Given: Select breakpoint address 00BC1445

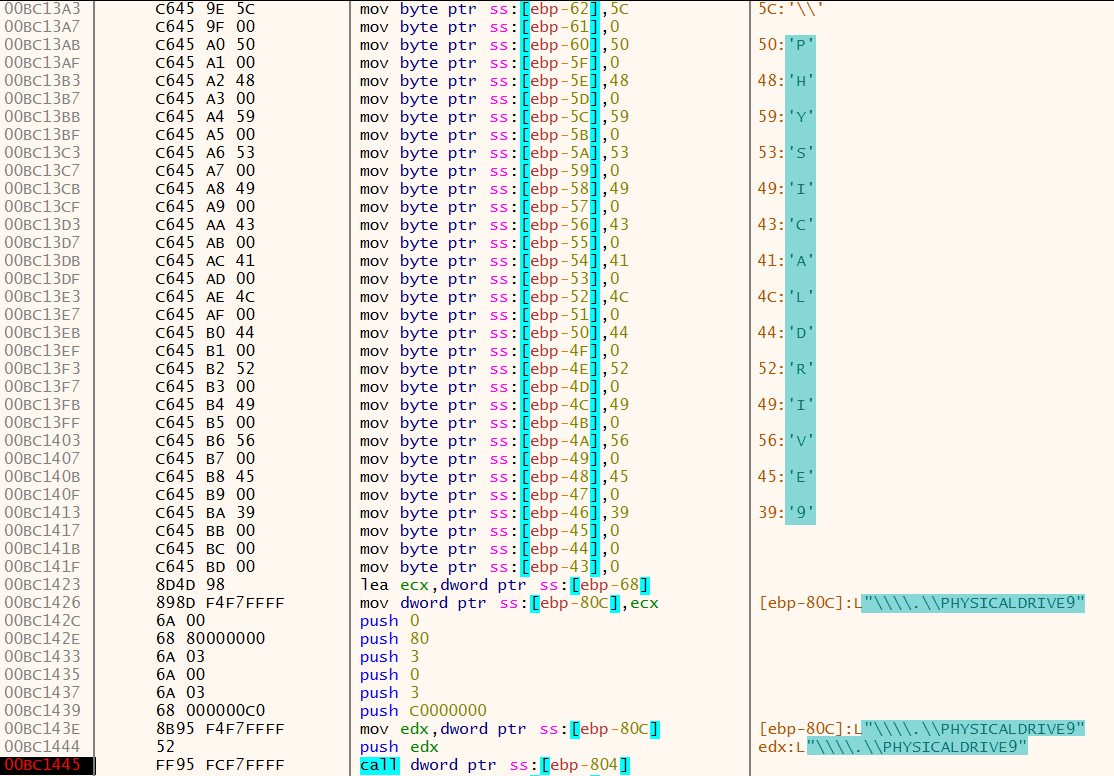Looking at the screenshot, I should point(43,765).
